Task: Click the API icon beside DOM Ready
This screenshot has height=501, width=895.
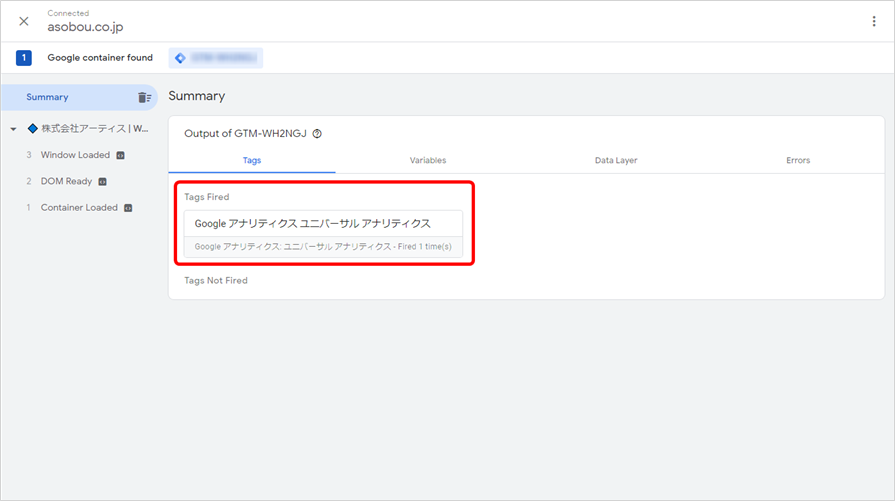Action: 103,181
